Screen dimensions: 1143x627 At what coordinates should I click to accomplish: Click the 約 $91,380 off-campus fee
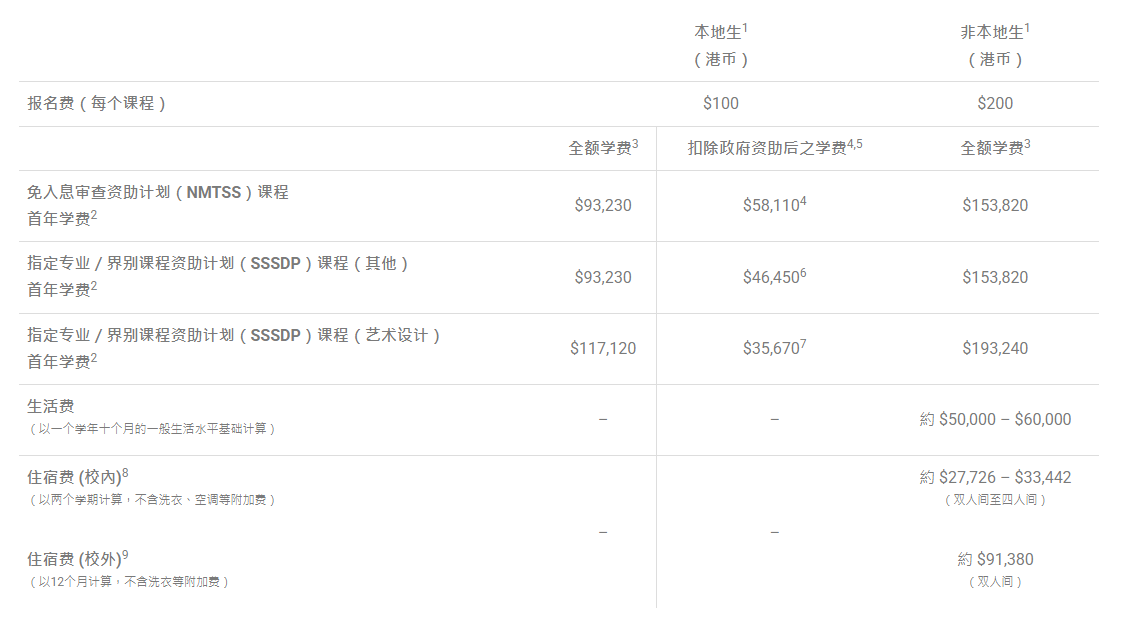(995, 559)
